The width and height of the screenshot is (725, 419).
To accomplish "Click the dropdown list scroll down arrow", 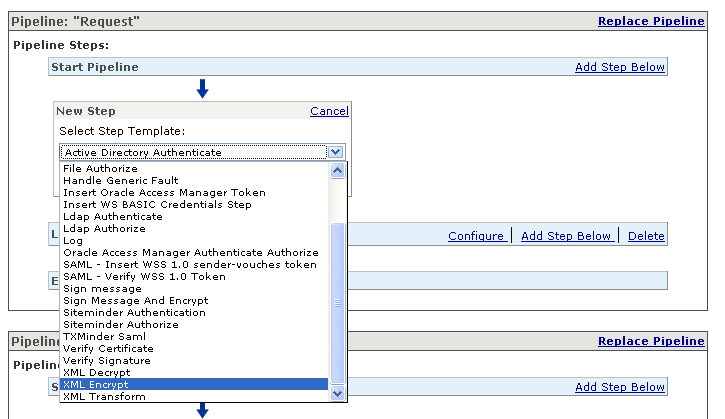I will click(338, 394).
